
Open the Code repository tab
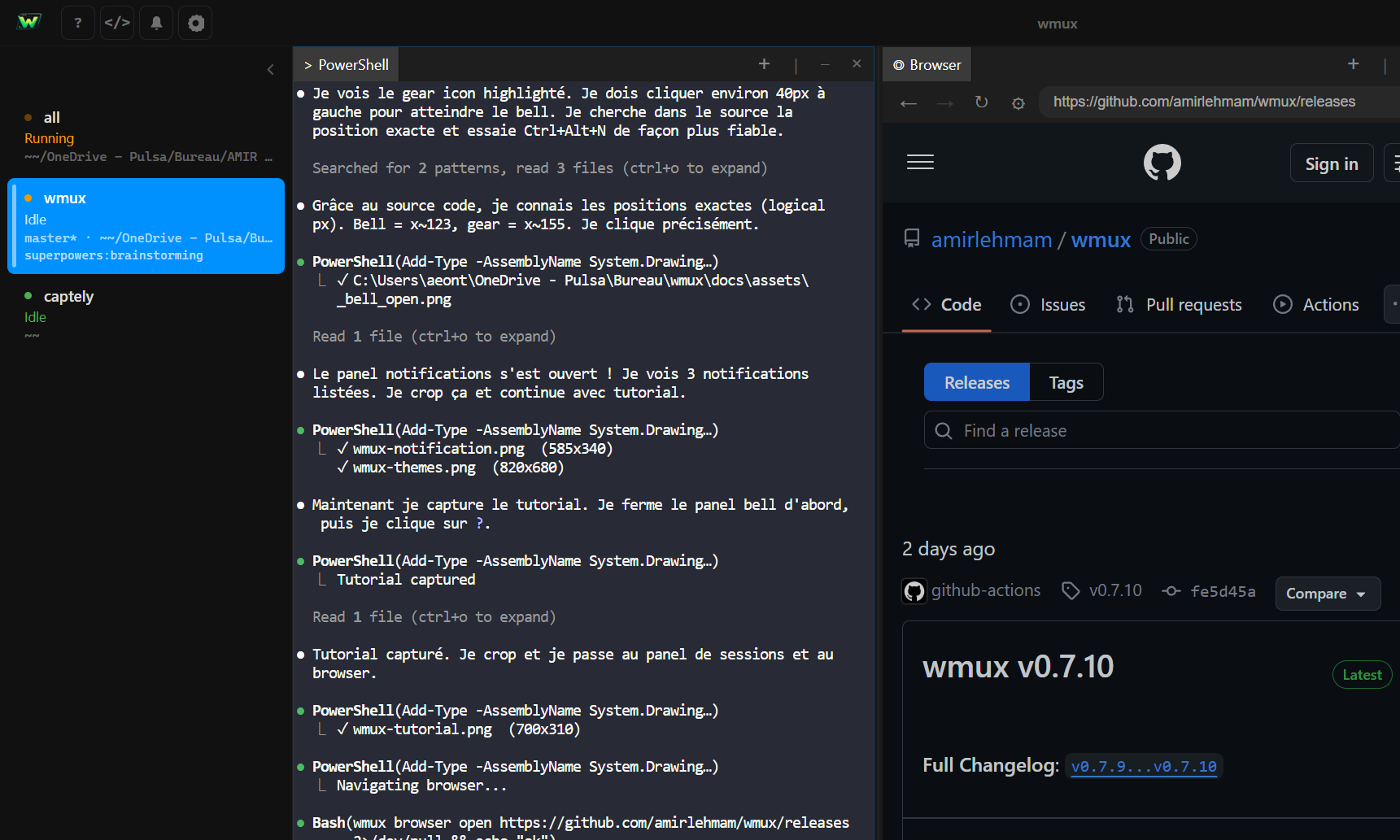[947, 305]
